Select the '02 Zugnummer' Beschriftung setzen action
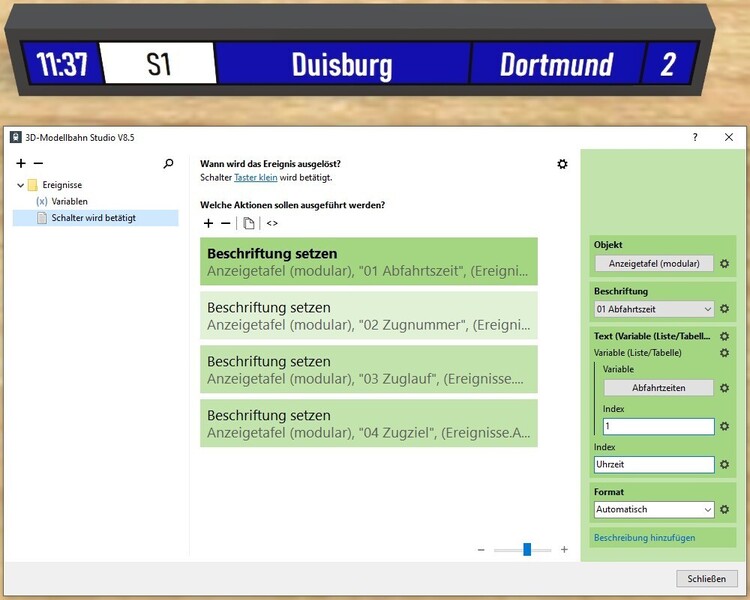 tap(369, 316)
